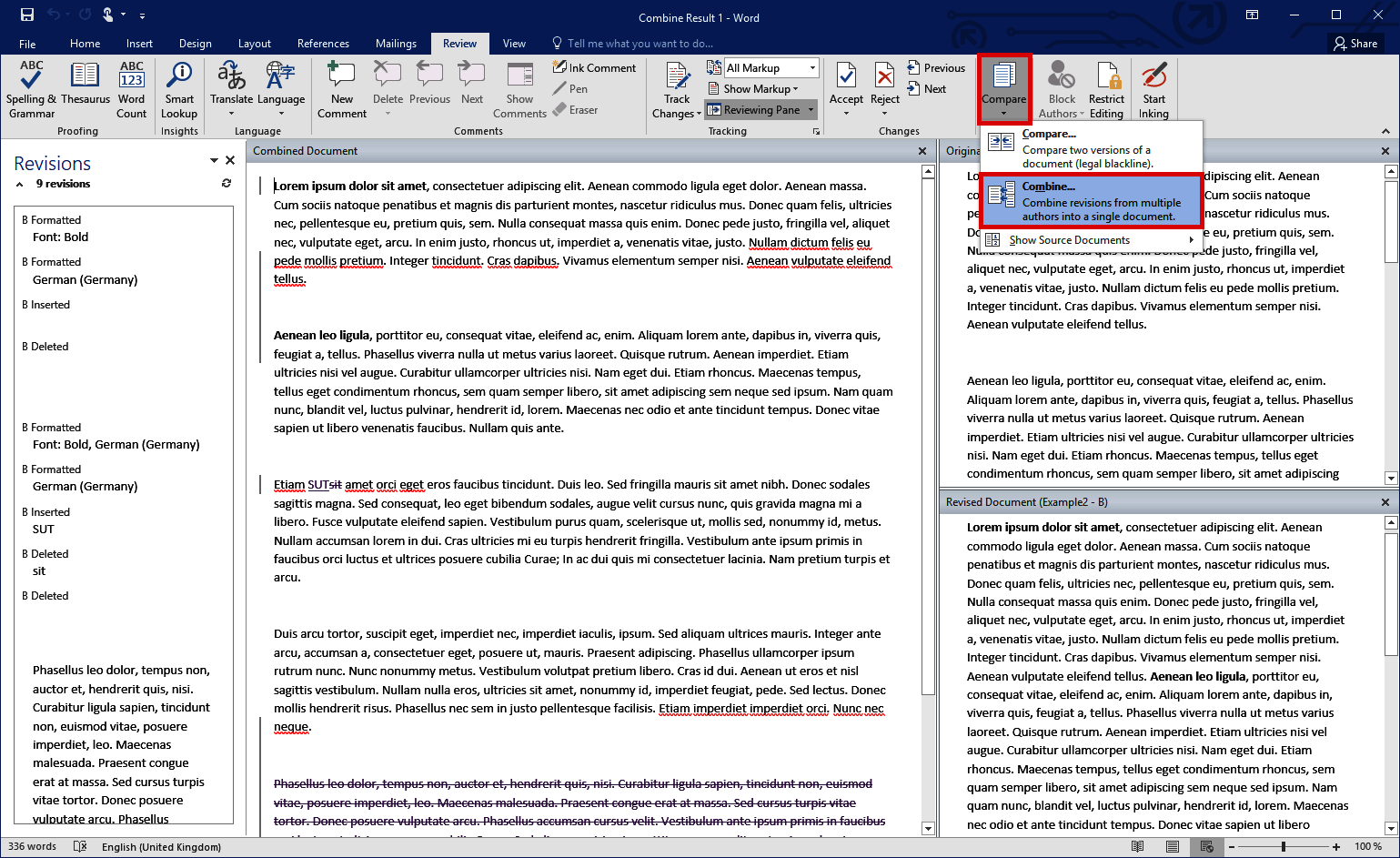Insert an Ink Comment

pos(595,67)
